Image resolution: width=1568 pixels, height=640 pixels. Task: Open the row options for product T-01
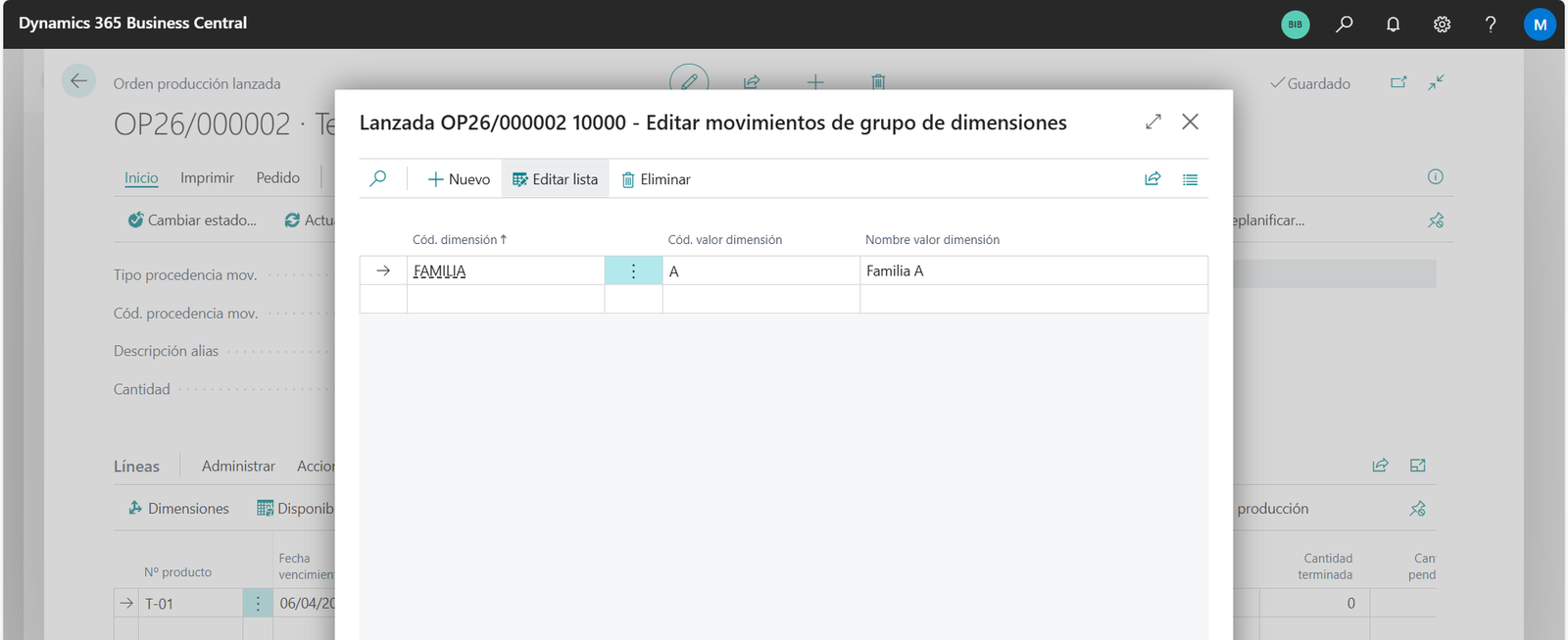(x=258, y=604)
